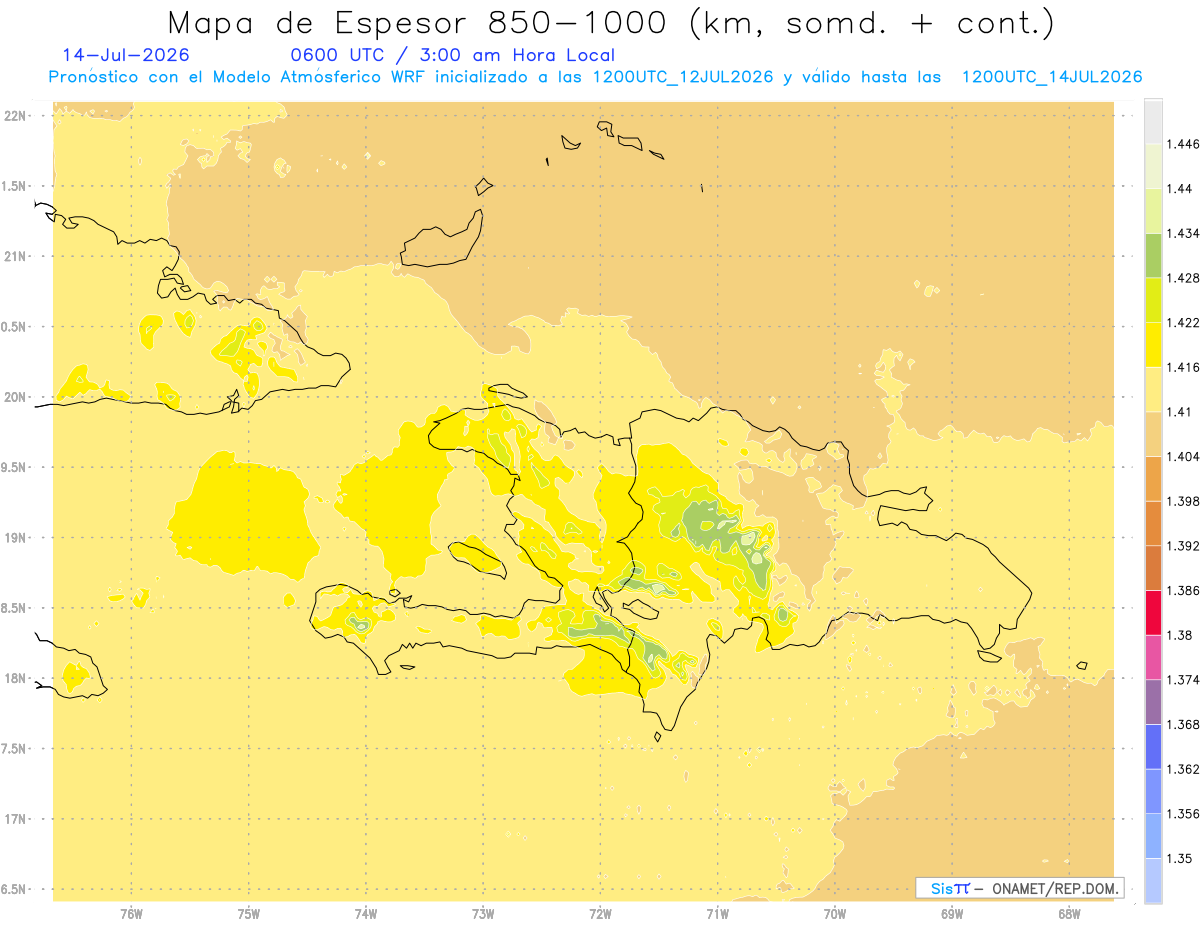Screen dimensions: 1200x927
Task: Pick the gray colorbar segment above 1.446
Action: pyautogui.click(x=1153, y=121)
